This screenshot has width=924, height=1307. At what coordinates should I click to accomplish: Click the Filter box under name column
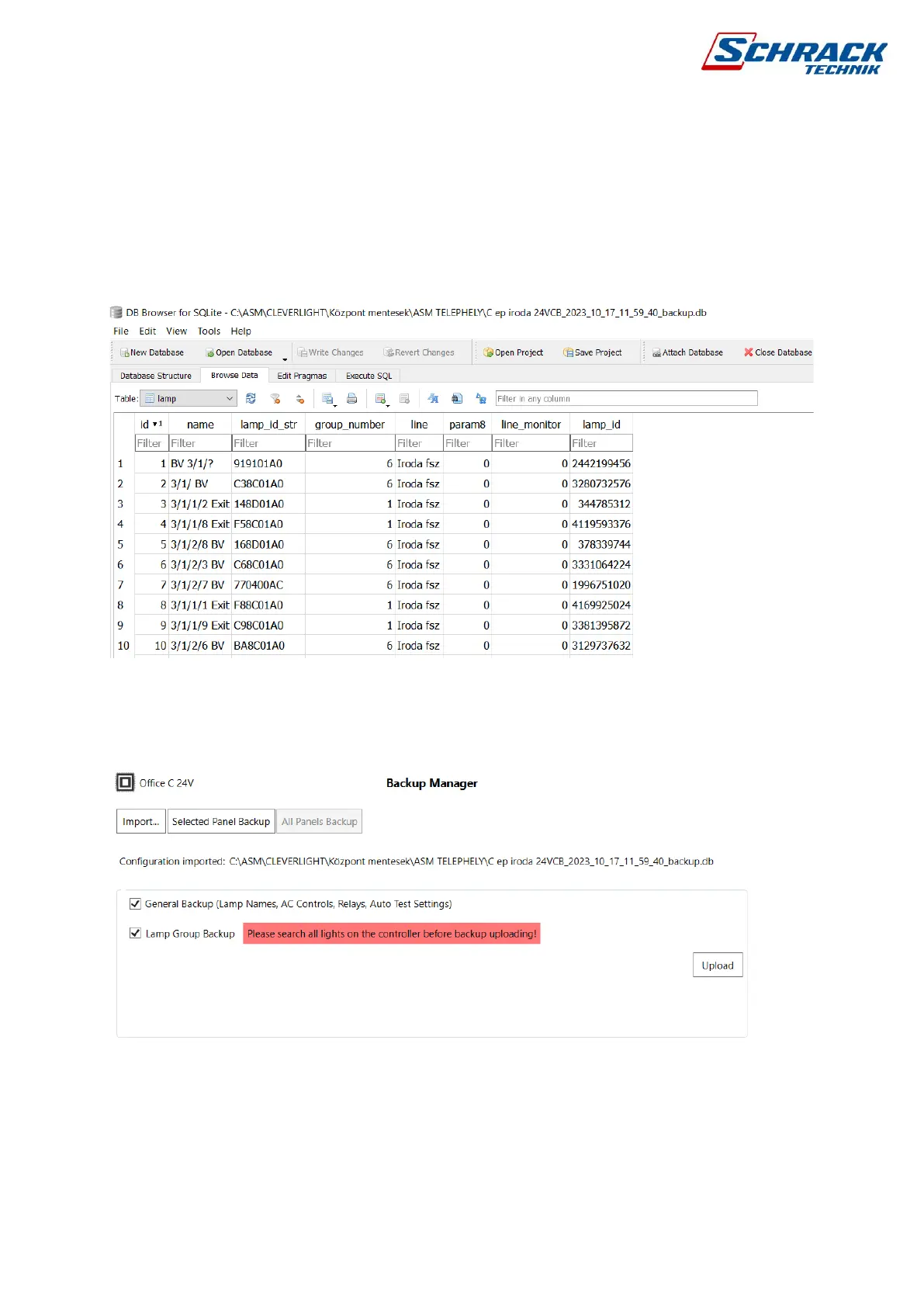200,443
